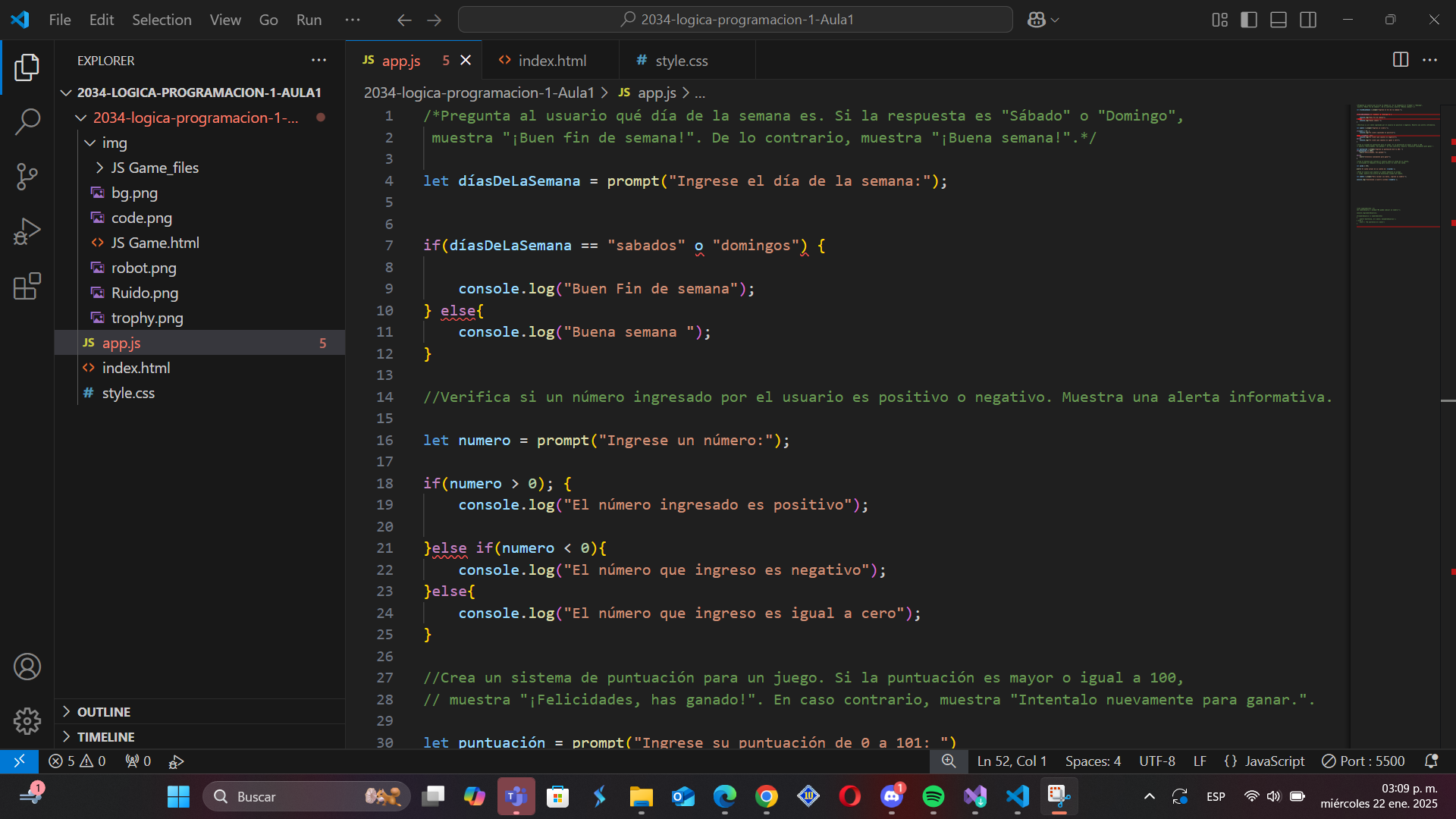This screenshot has height=819, width=1456.
Task: Change the UTF-8 file encoding
Action: 1157,761
